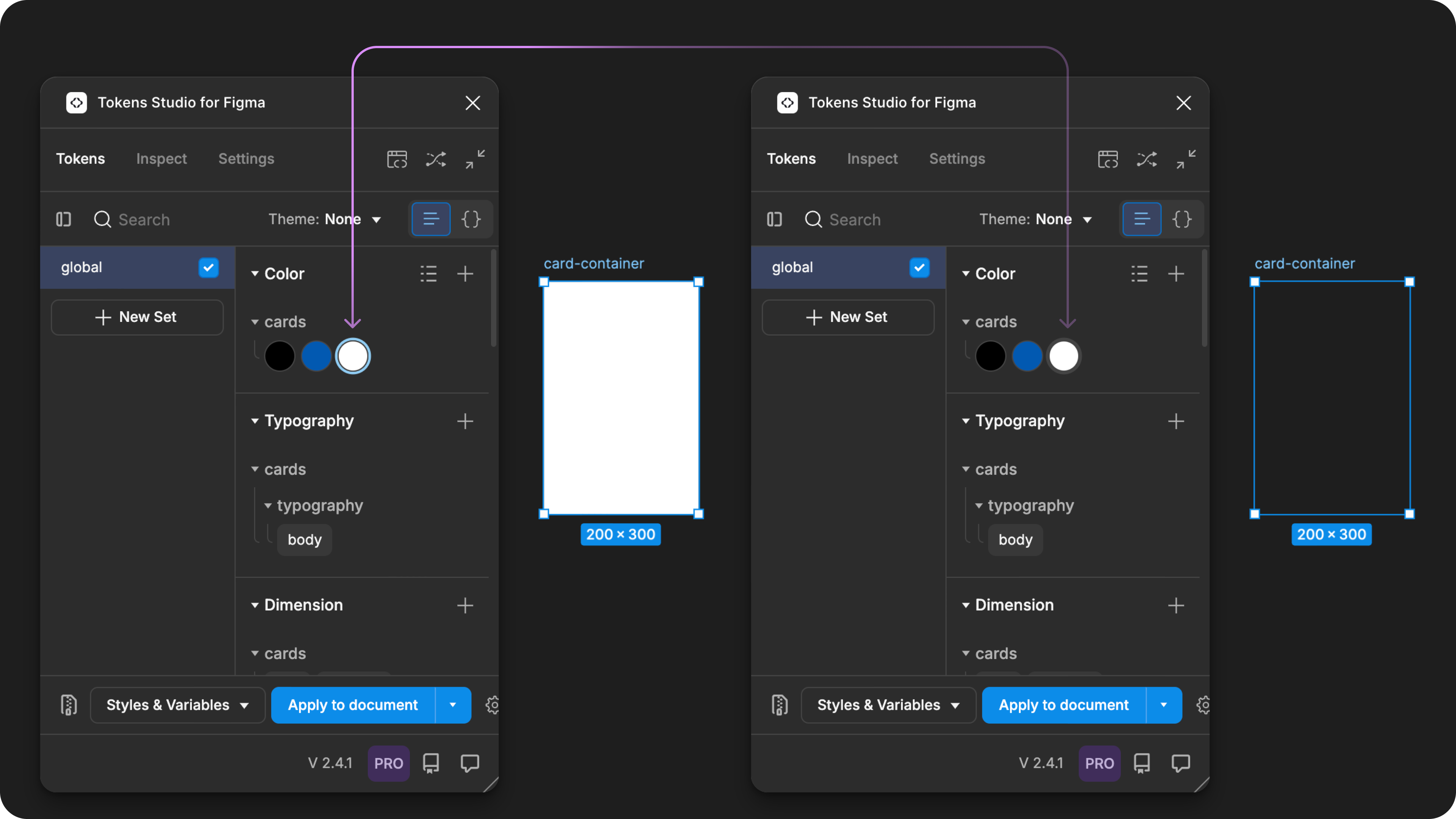The height and width of the screenshot is (819, 1456).
Task: Click sync providers icon in right panel
Action: click(1108, 159)
